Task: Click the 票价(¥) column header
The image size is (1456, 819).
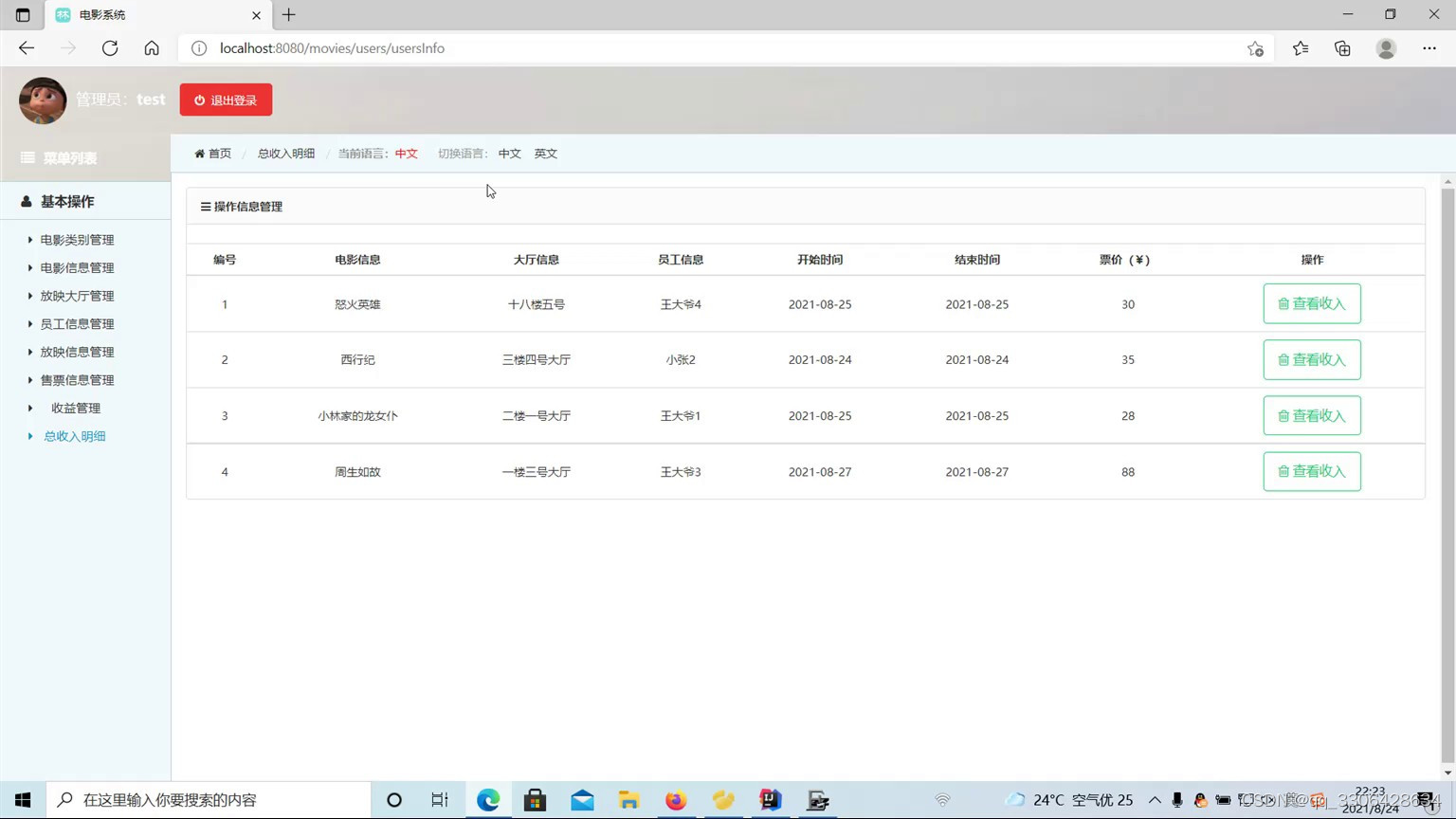Action: [1125, 260]
